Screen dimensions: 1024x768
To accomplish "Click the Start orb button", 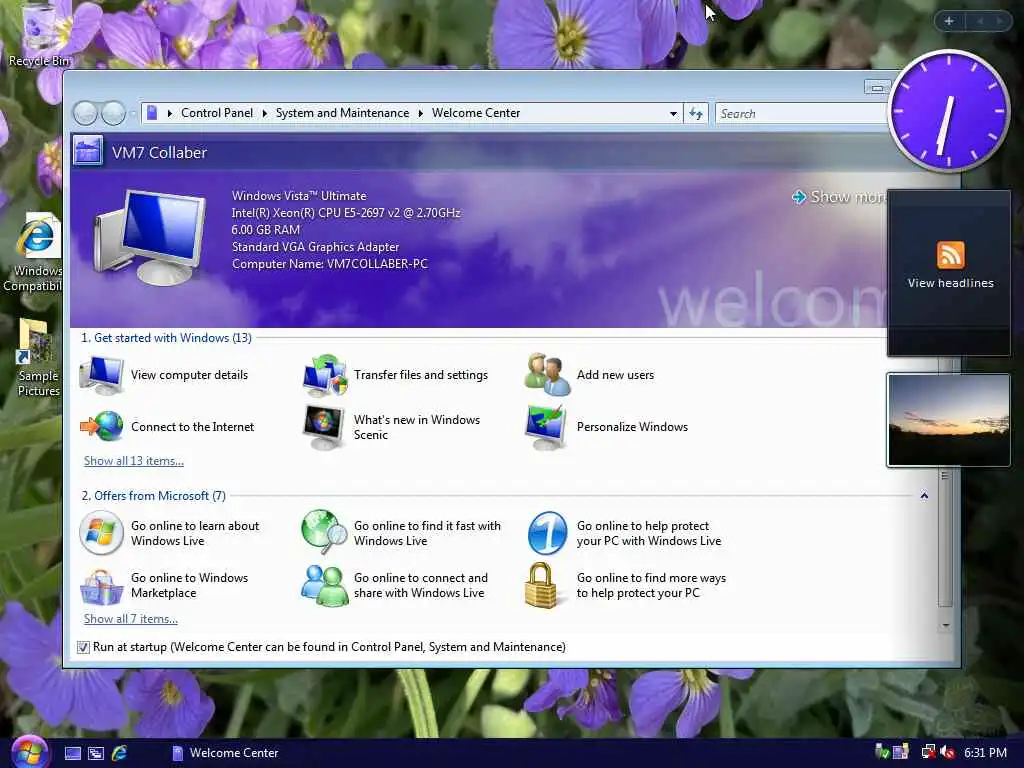I will click(x=29, y=751).
